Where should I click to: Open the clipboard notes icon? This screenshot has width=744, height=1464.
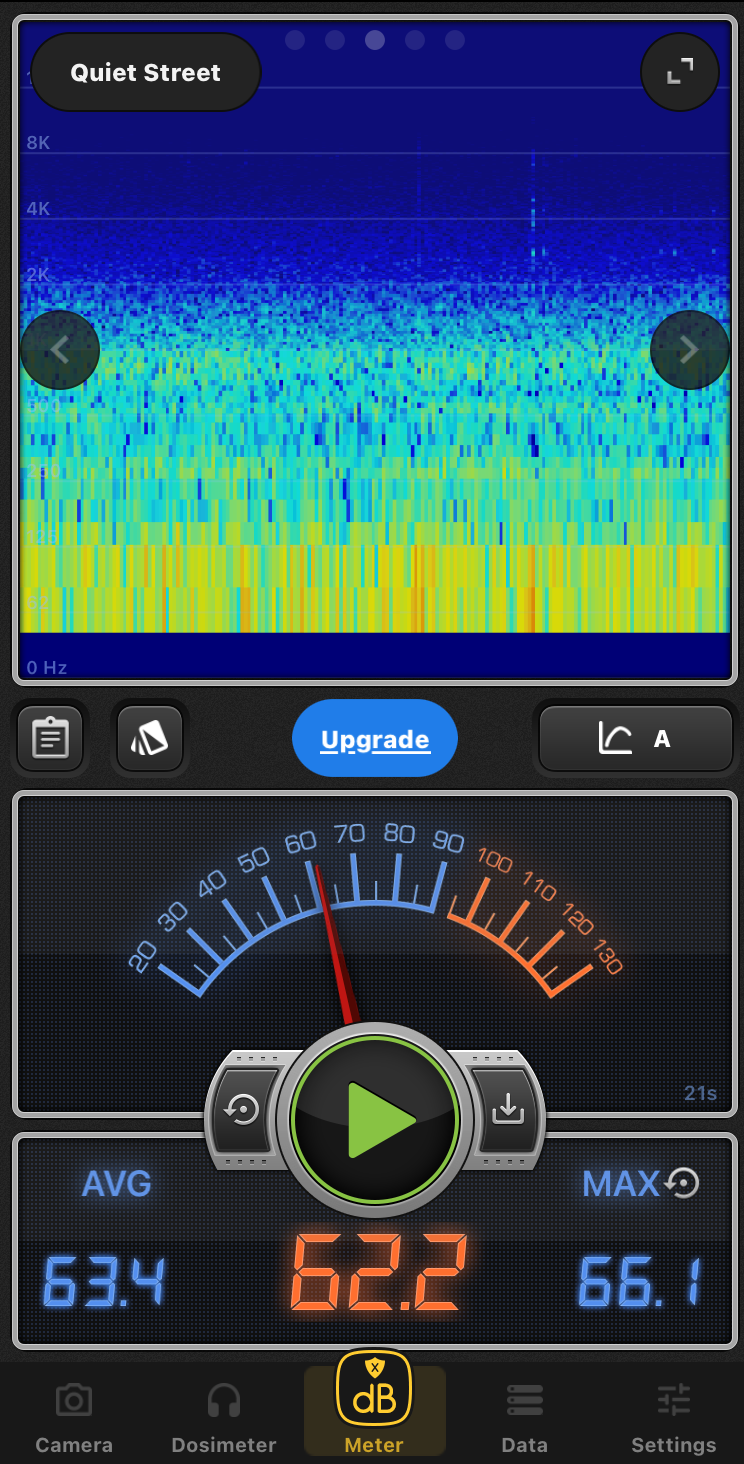(50, 739)
